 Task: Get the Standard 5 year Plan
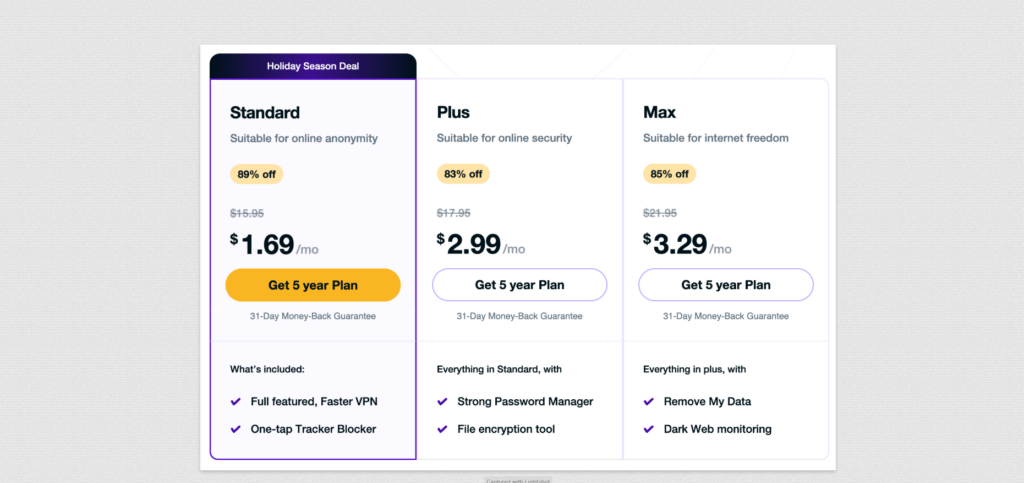click(313, 285)
